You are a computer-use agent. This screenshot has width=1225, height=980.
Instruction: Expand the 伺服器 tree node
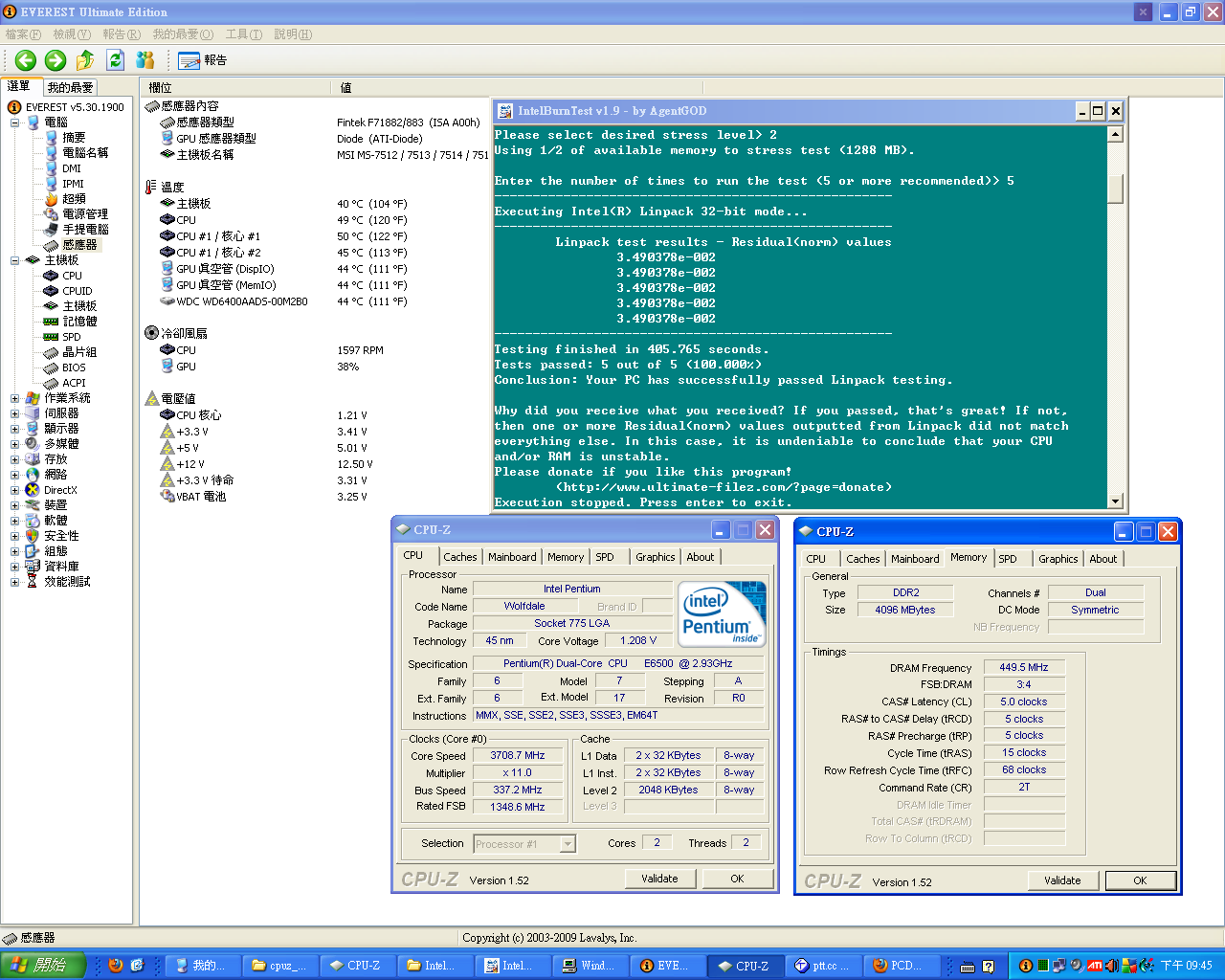pyautogui.click(x=14, y=413)
